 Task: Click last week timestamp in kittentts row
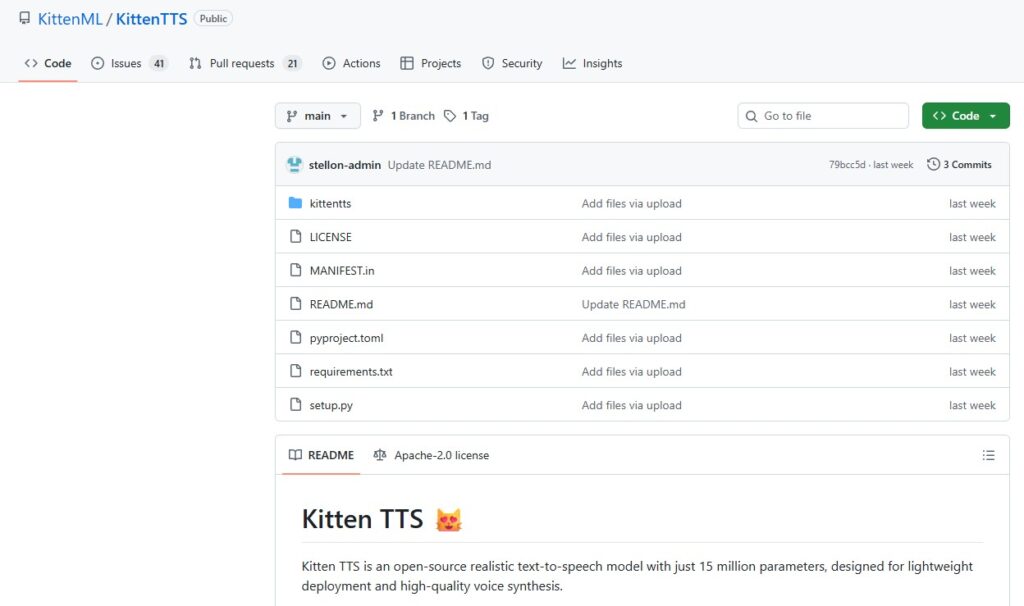[x=972, y=203]
